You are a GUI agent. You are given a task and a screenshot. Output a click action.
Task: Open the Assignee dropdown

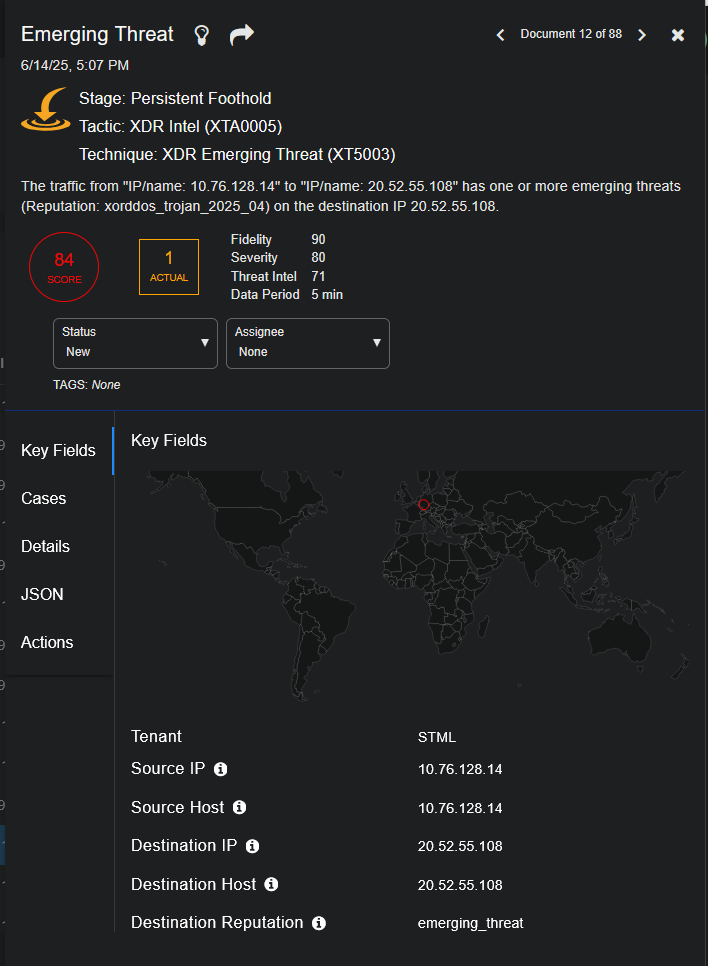click(308, 343)
